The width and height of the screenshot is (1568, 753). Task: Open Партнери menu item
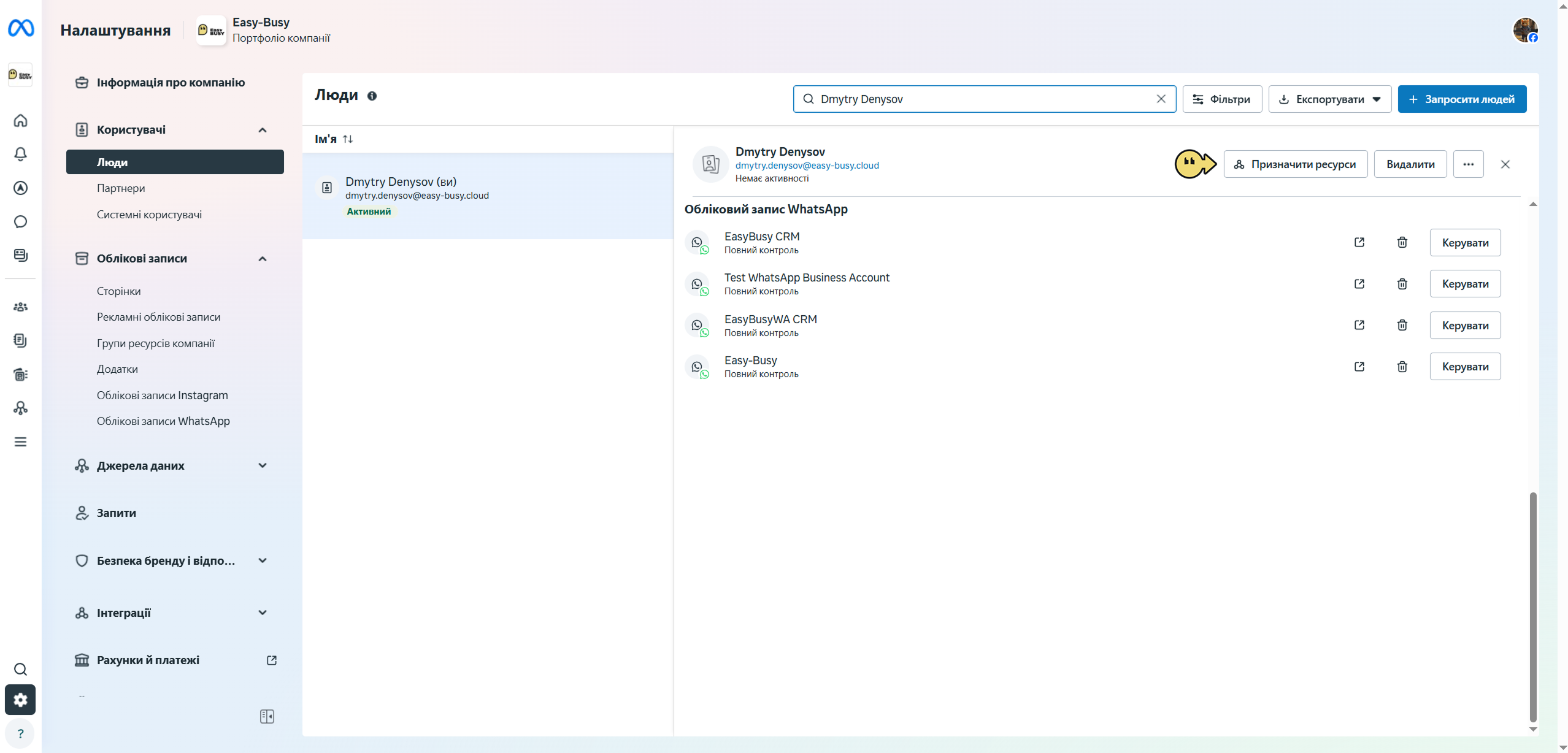coord(121,188)
